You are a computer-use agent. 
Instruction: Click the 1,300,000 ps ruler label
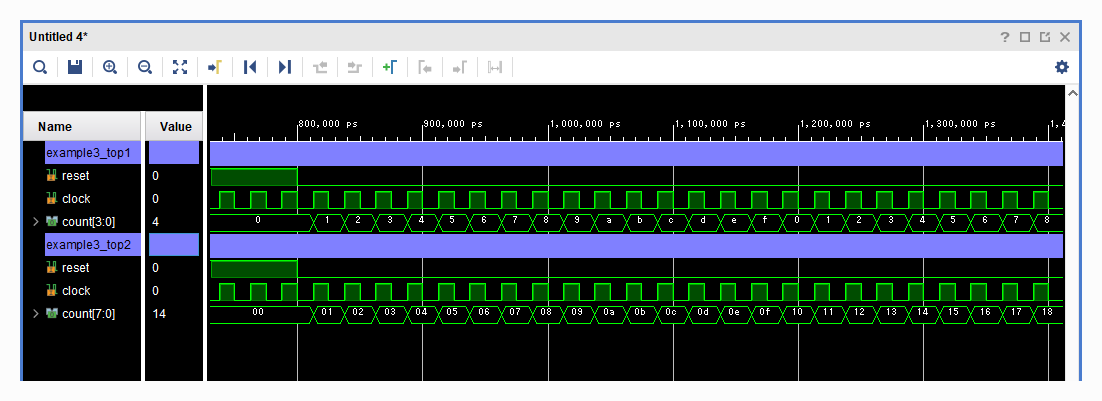pos(961,124)
